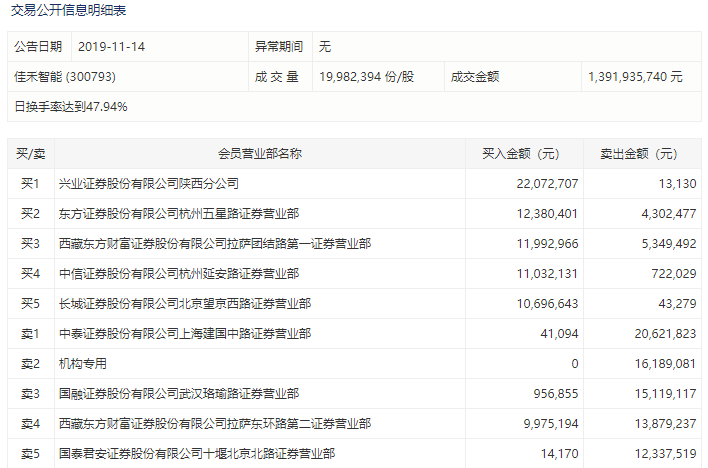Viewport: 708px width, 468px height.
Task: Click the 买5 rank cell
Action: coord(31,304)
